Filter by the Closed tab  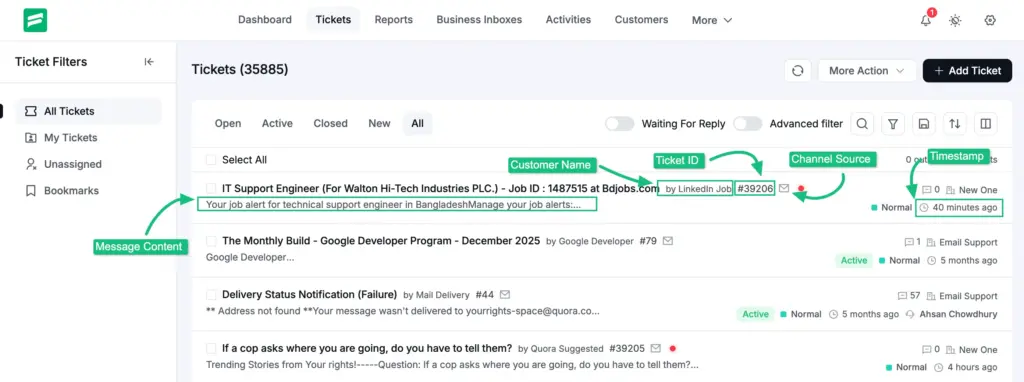(330, 123)
